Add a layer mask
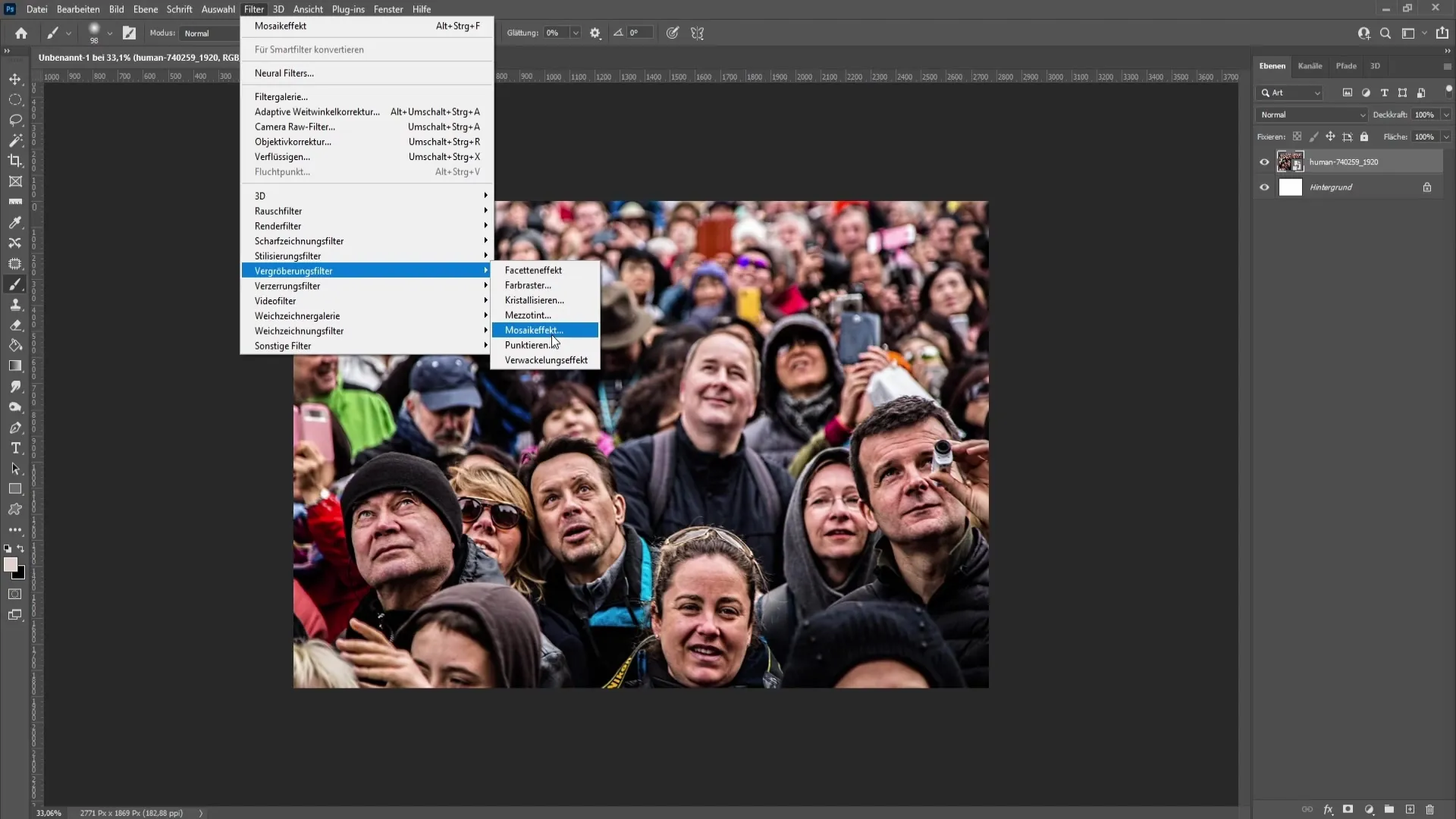The width and height of the screenshot is (1456, 819). (x=1348, y=809)
